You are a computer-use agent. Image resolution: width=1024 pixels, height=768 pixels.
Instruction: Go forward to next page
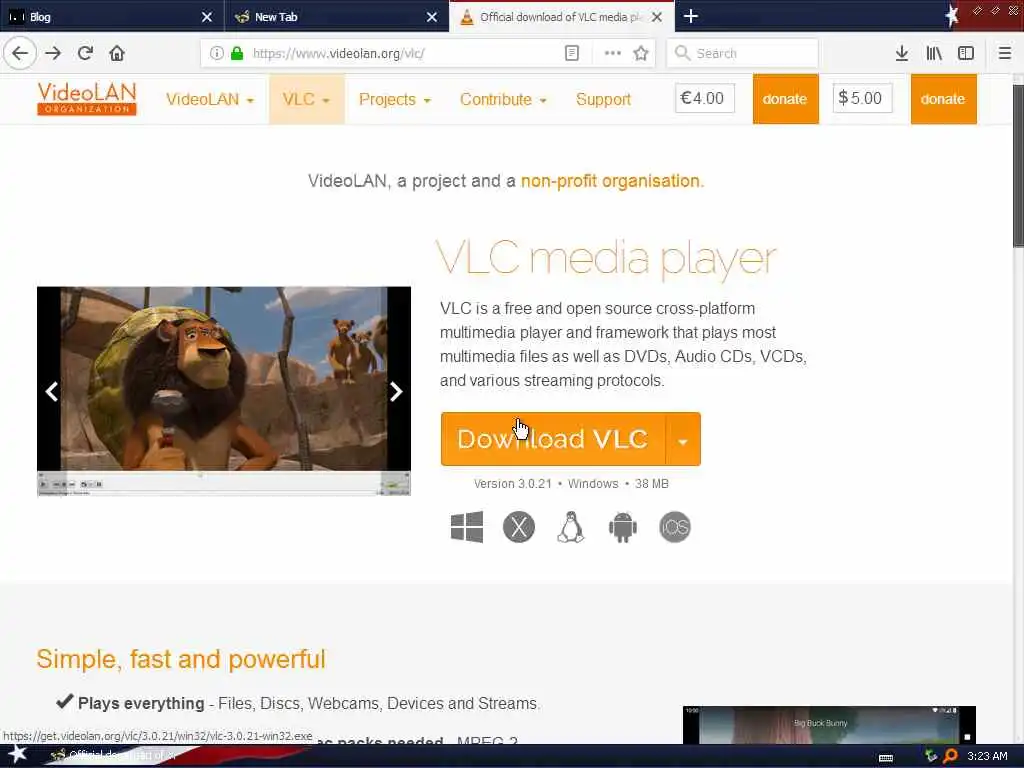pyautogui.click(x=53, y=53)
